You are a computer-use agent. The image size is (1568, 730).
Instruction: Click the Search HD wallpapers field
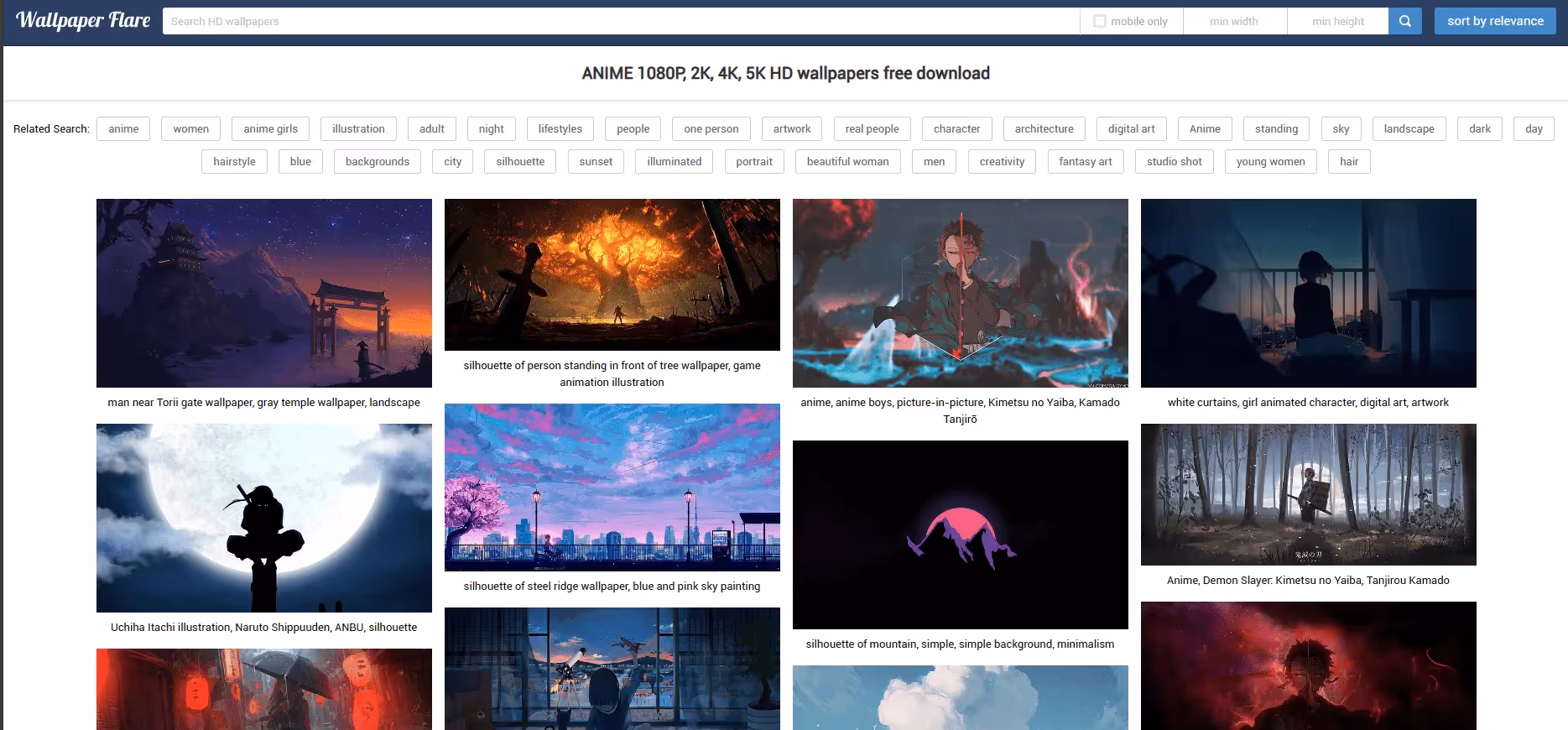coord(621,21)
